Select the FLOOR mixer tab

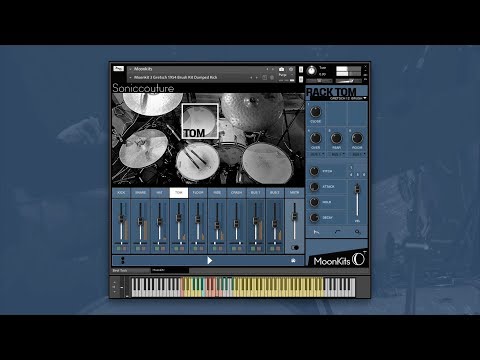coord(198,193)
